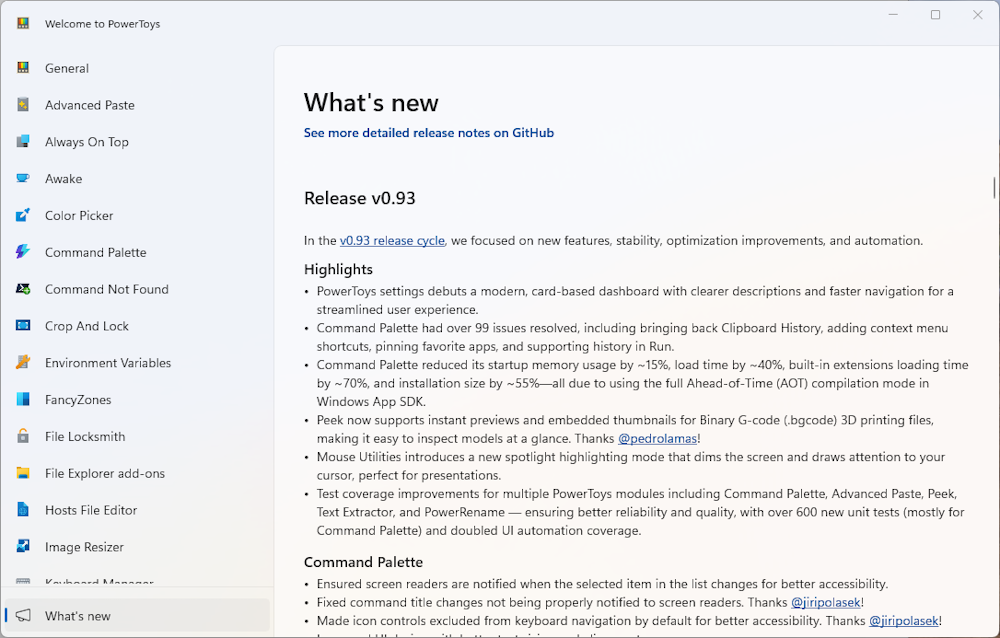The image size is (1000, 638).
Task: Go to Always On Top module
Action: click(136, 142)
